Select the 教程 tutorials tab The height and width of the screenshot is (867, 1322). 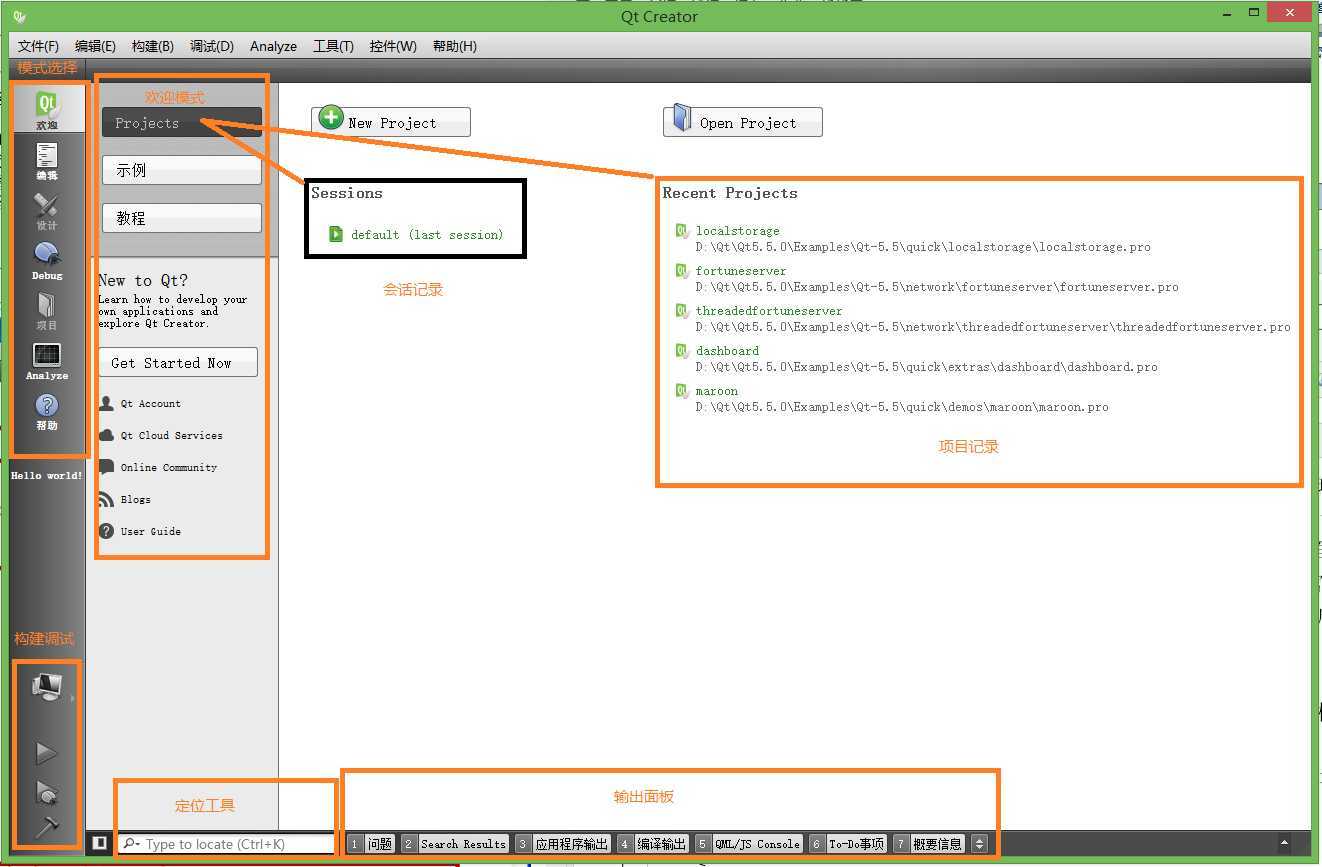point(182,218)
